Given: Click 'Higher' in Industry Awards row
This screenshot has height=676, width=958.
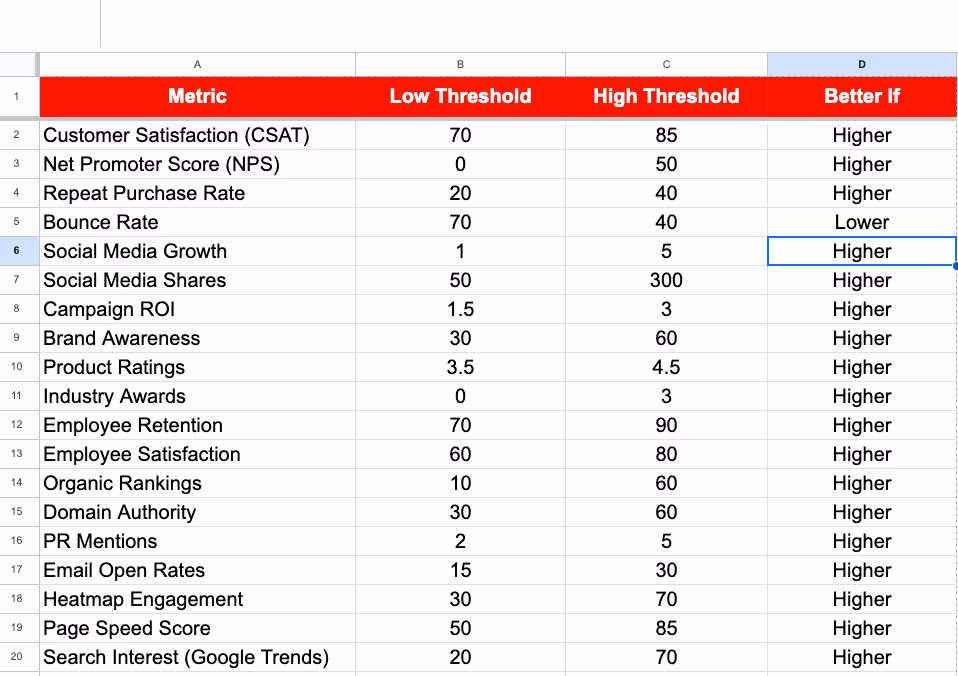Looking at the screenshot, I should click(862, 396).
